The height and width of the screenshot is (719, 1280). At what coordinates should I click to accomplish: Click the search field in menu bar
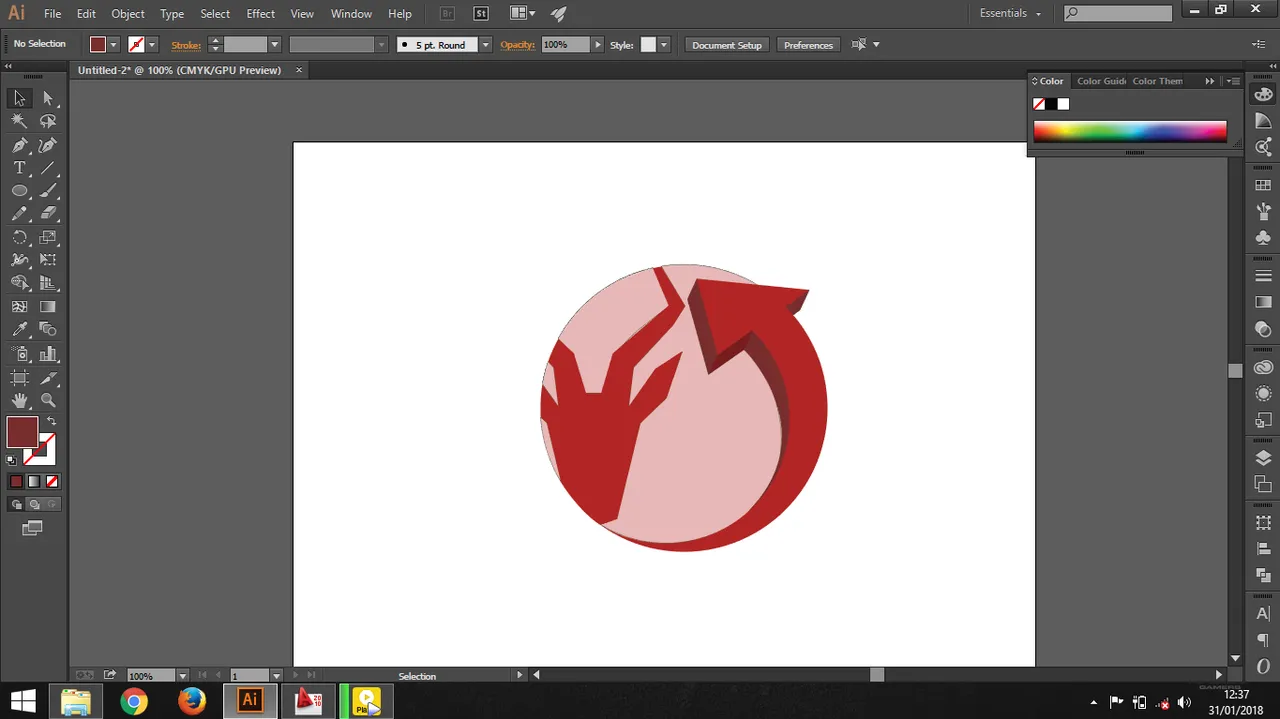click(1117, 13)
